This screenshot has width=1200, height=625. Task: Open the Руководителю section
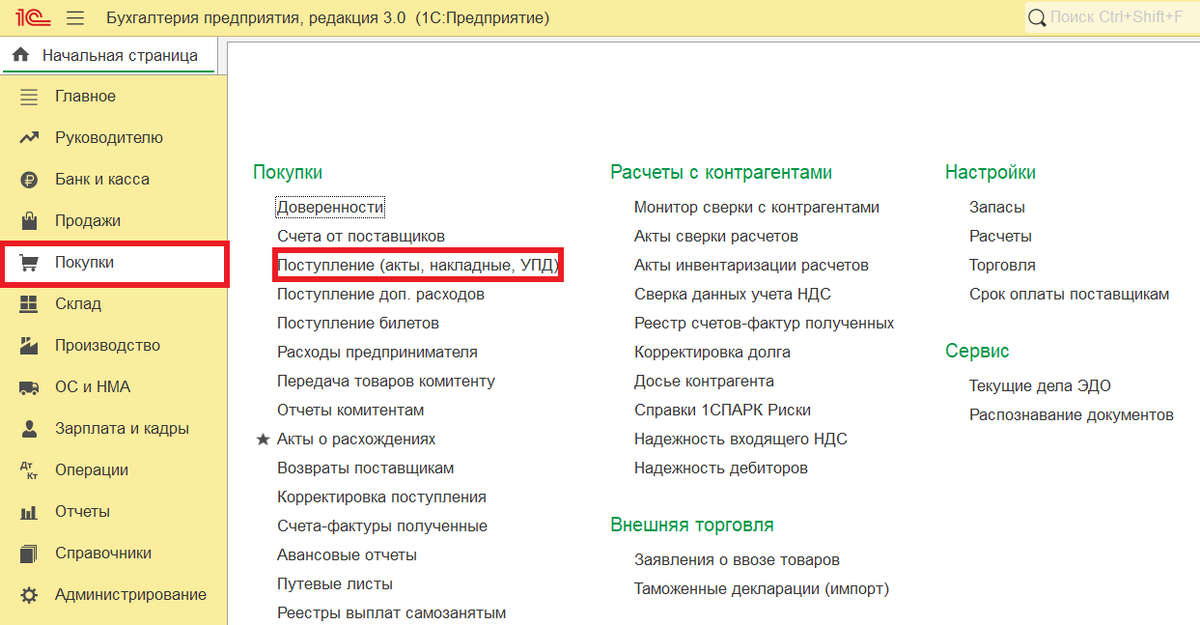coord(109,138)
